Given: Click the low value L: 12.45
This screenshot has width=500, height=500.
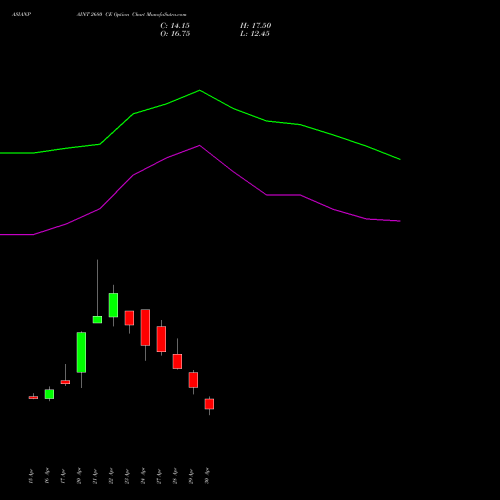Looking at the screenshot, I should [255, 34].
